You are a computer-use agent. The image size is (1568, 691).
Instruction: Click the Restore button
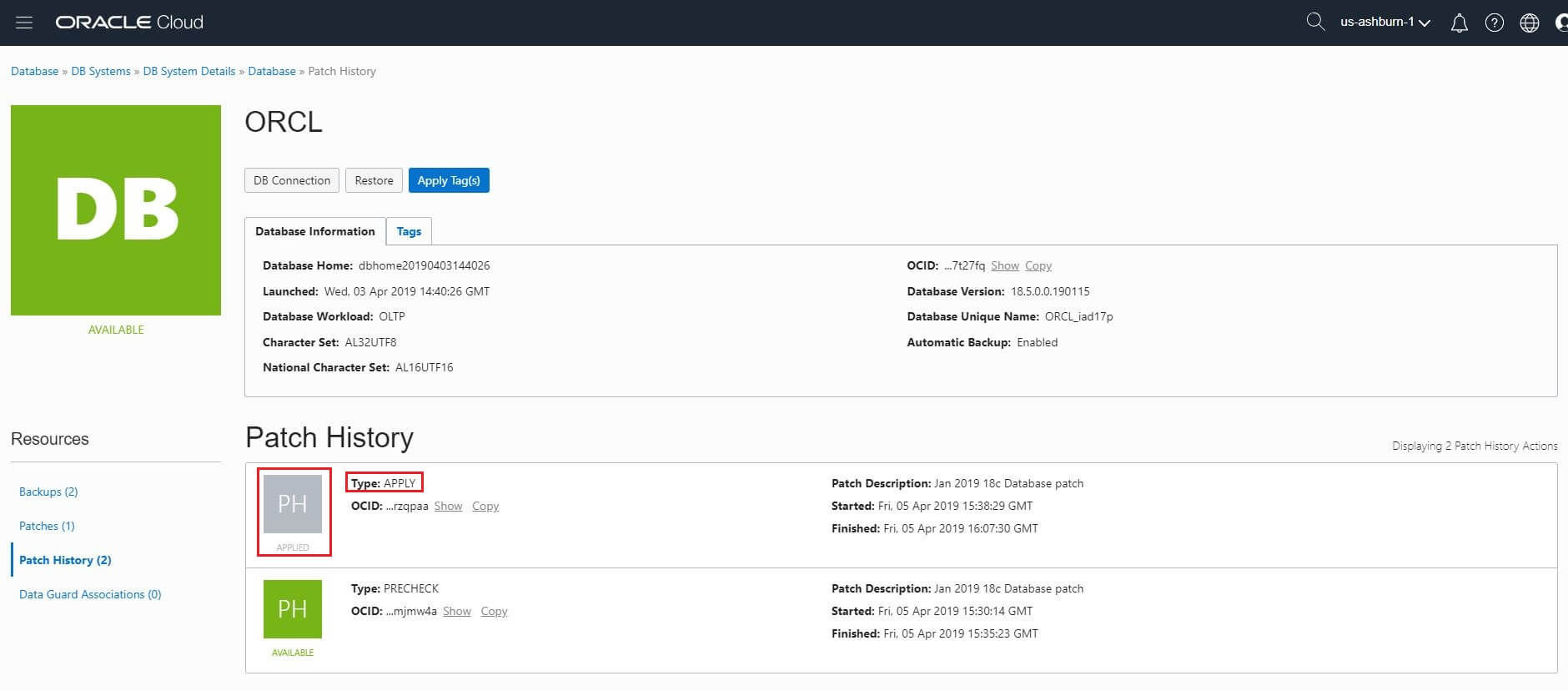pos(374,180)
